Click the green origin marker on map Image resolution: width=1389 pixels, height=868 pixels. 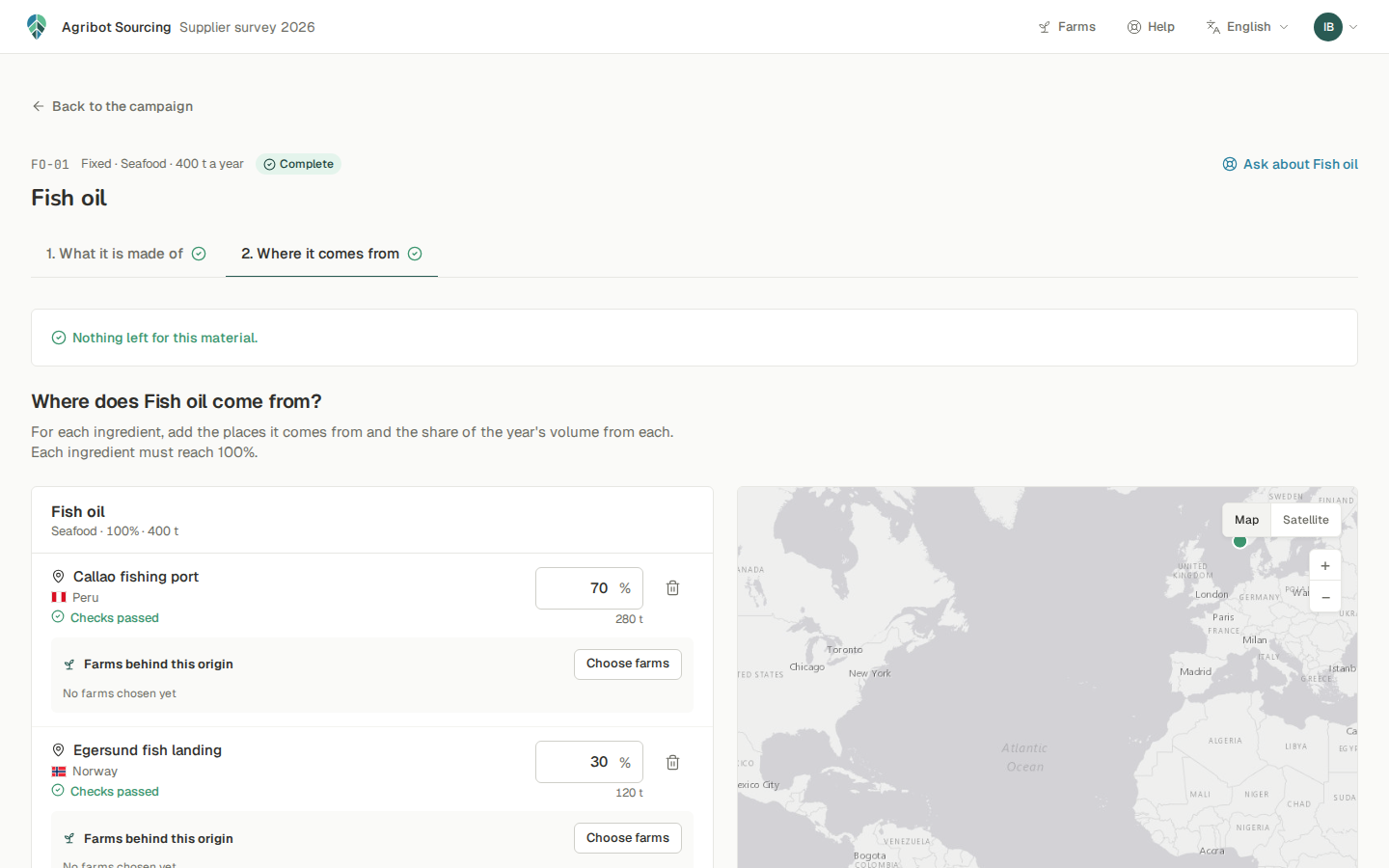1240,541
